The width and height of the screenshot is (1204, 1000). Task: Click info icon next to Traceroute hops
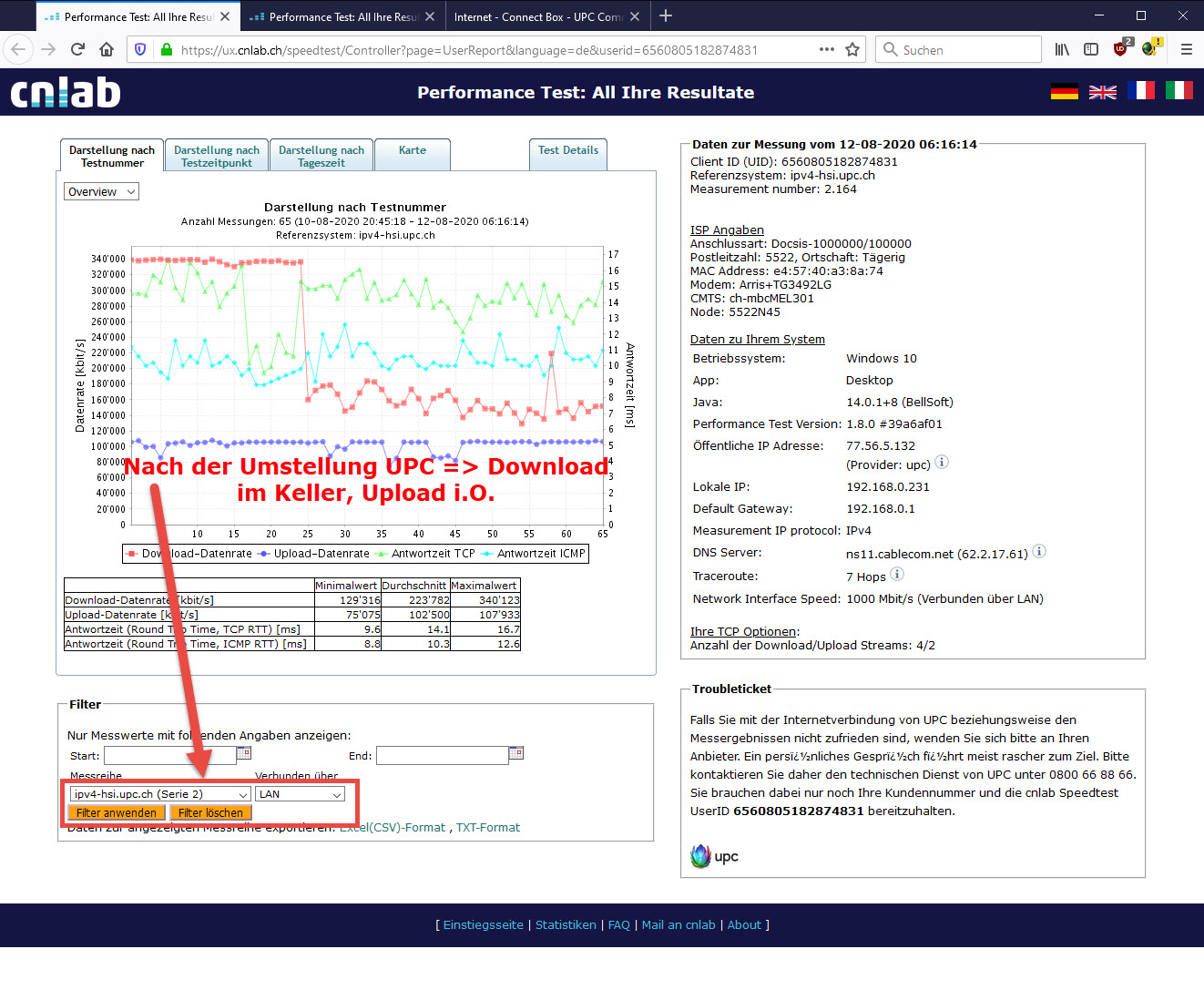click(897, 575)
